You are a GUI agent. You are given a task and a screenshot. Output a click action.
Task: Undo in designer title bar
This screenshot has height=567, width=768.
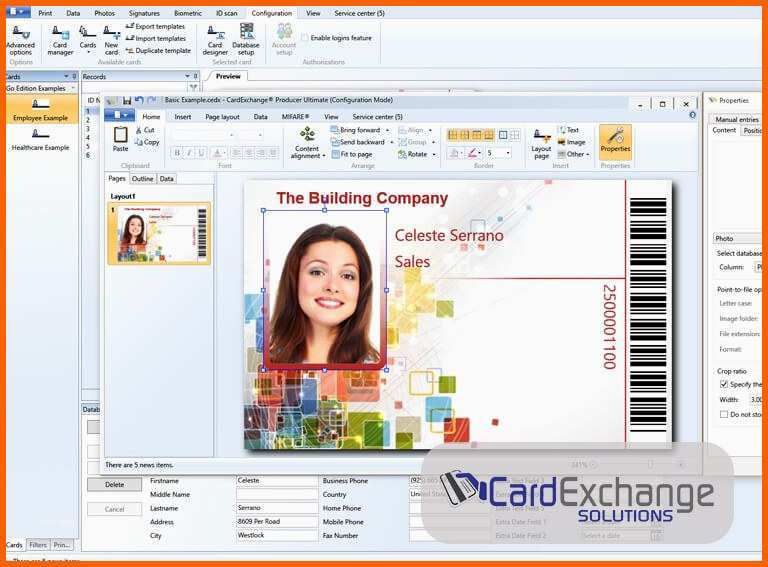139,100
